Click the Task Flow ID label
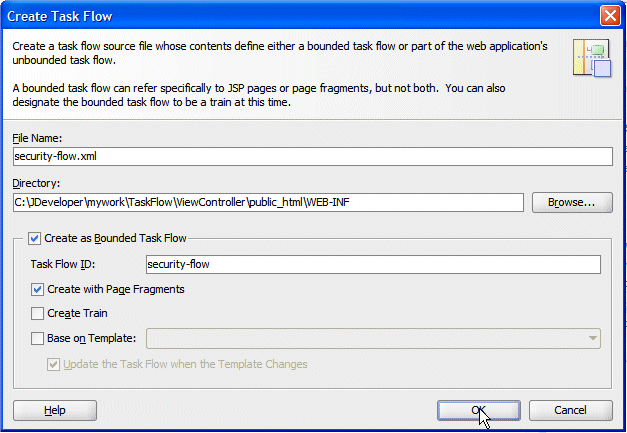The height and width of the screenshot is (433, 627). [63, 264]
